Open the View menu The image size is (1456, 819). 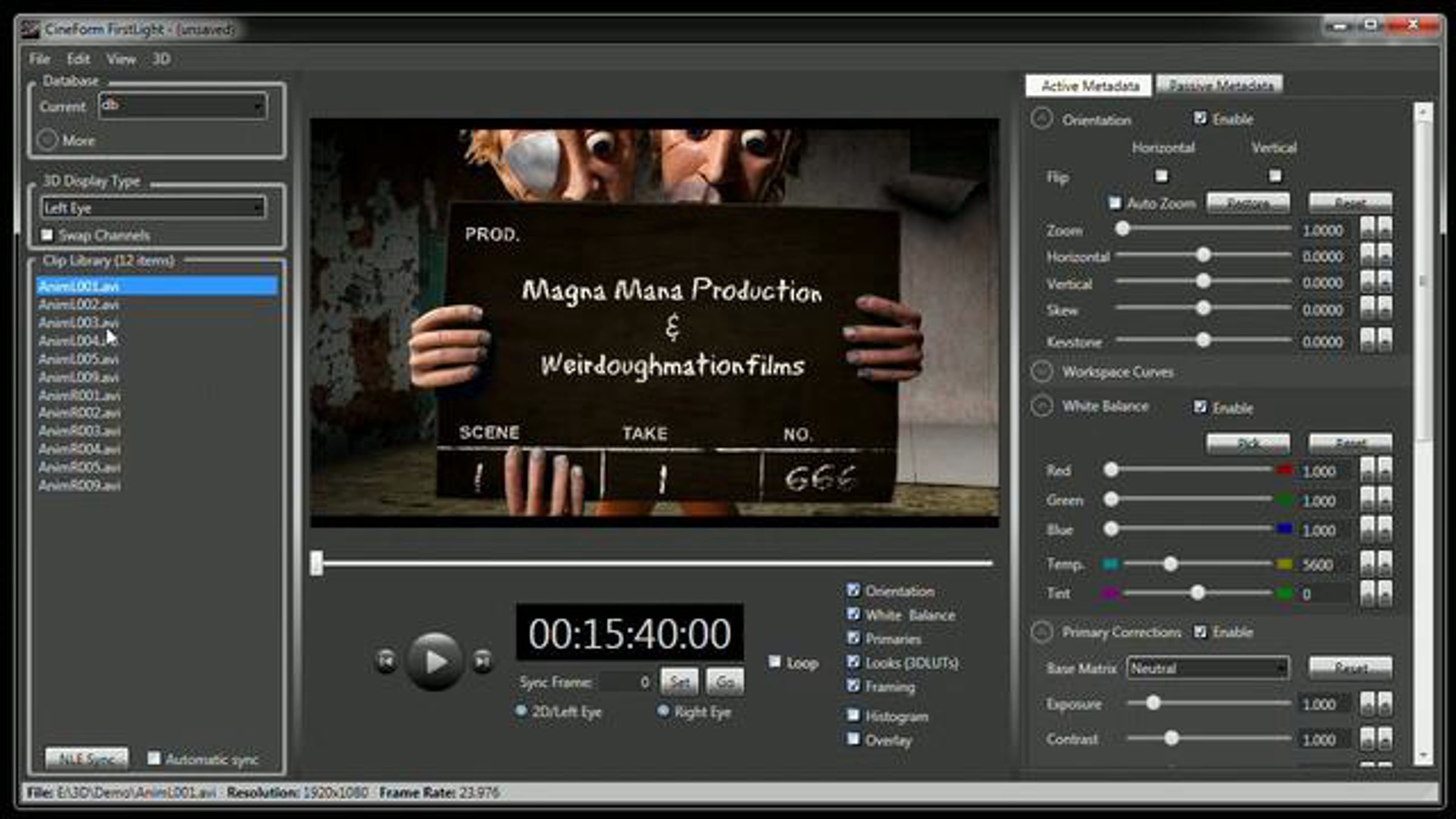121,59
